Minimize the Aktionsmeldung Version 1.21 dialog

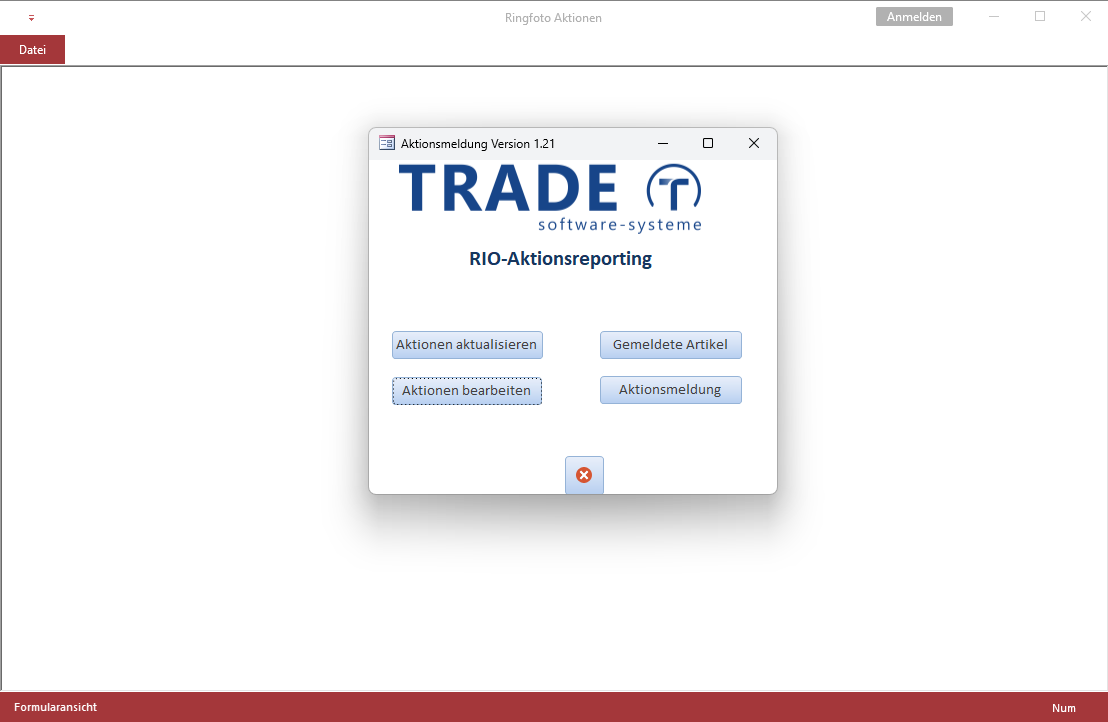(x=663, y=143)
